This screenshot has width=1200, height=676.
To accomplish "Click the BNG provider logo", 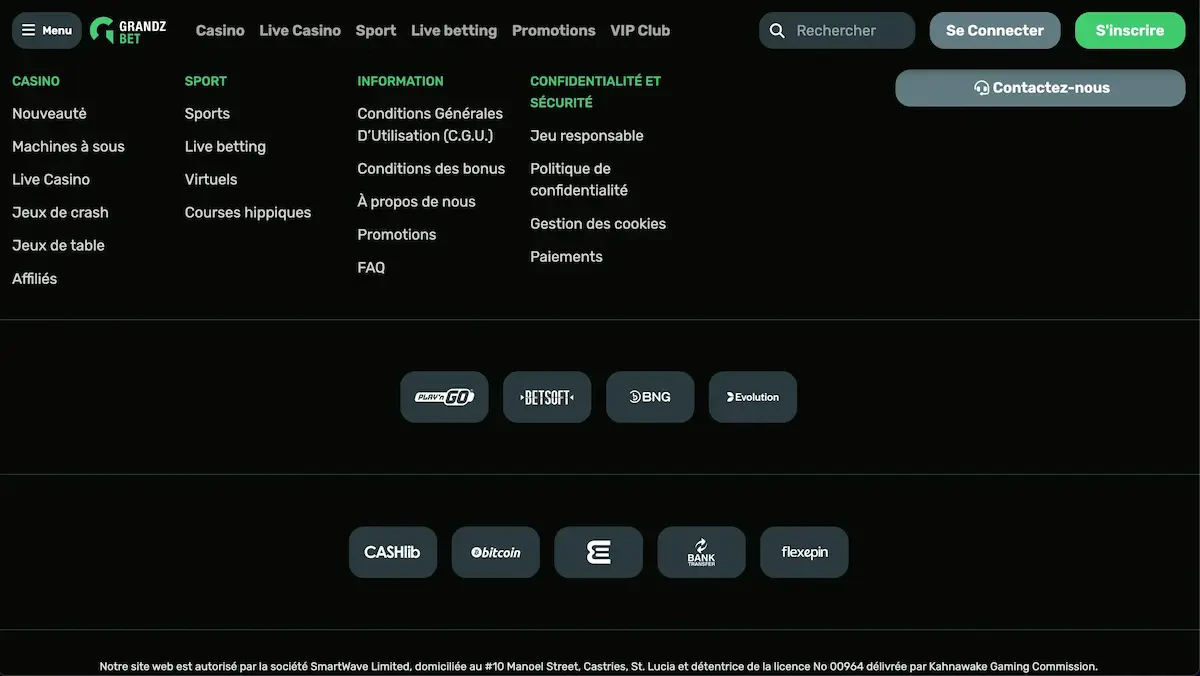I will 650,397.
